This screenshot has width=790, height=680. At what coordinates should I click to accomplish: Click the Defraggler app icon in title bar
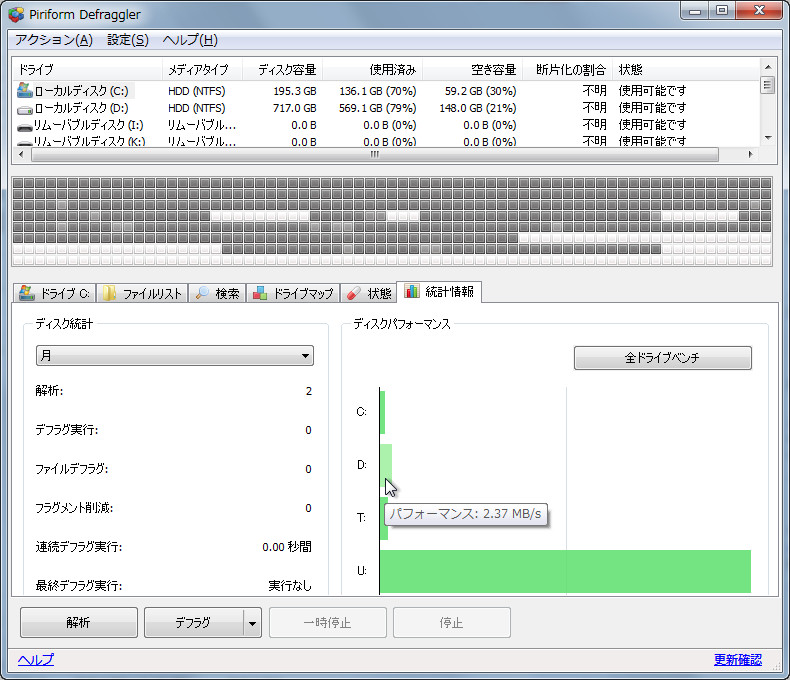16,14
